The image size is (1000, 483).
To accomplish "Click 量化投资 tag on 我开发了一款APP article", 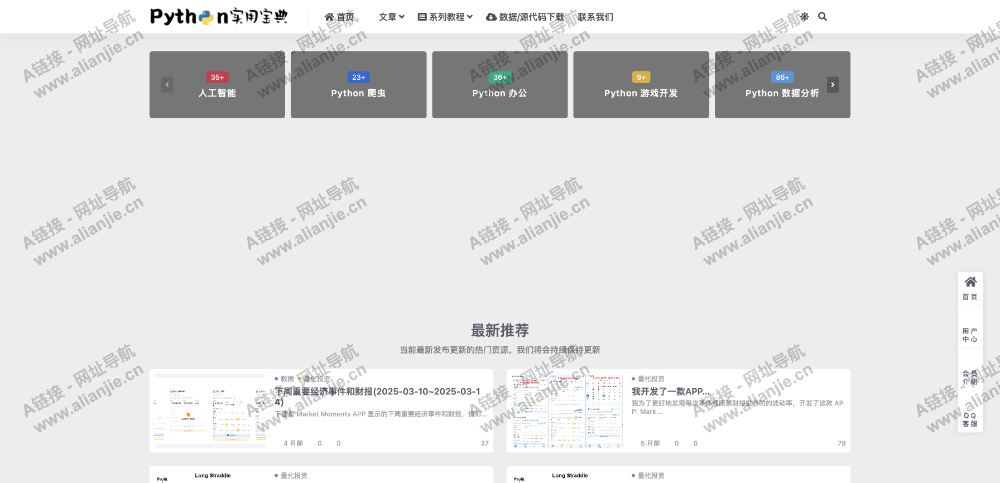I will 648,379.
